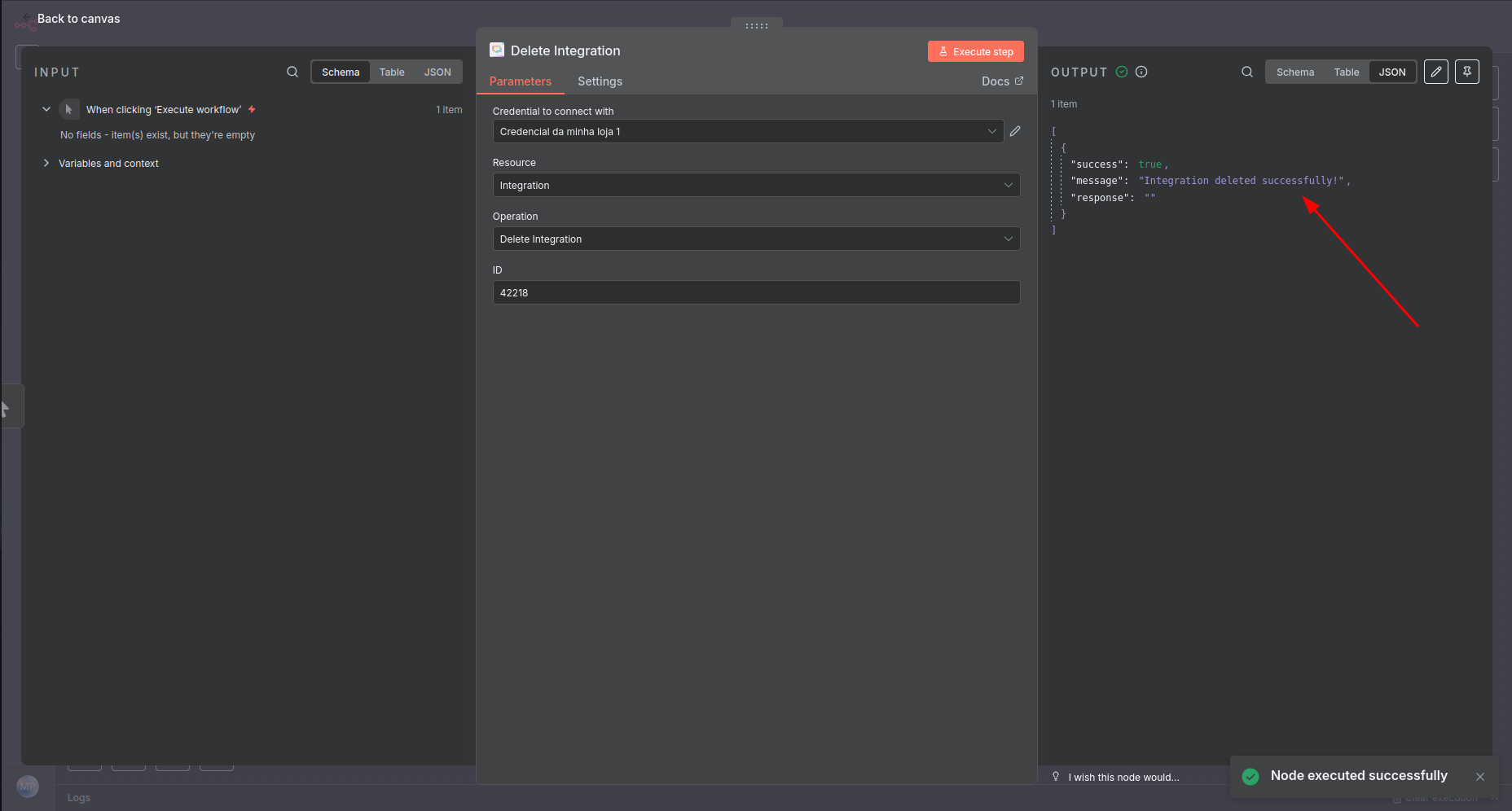Screen dimensions: 1512x811
Task: Click the Back to canvas link
Action: pyautogui.click(x=78, y=19)
